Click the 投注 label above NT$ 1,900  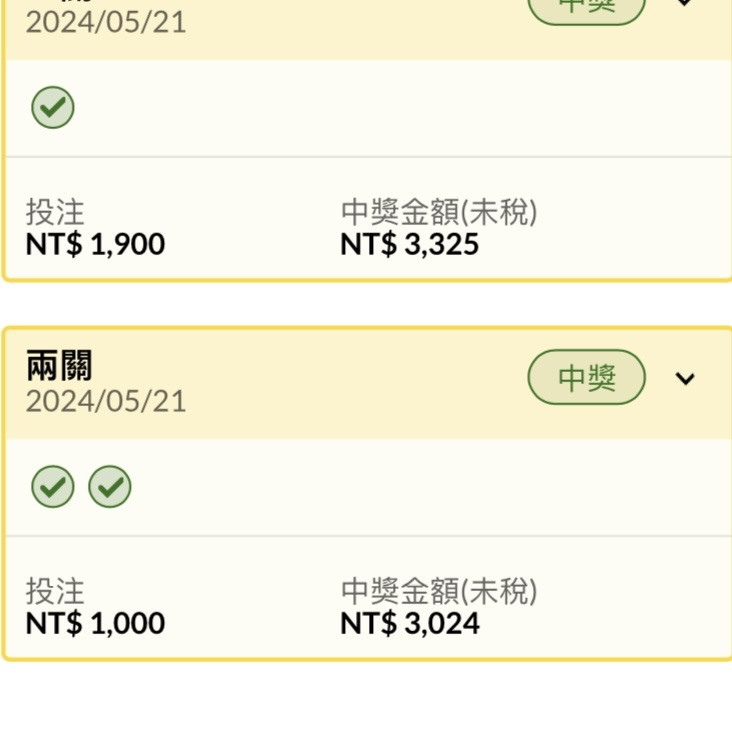55,212
